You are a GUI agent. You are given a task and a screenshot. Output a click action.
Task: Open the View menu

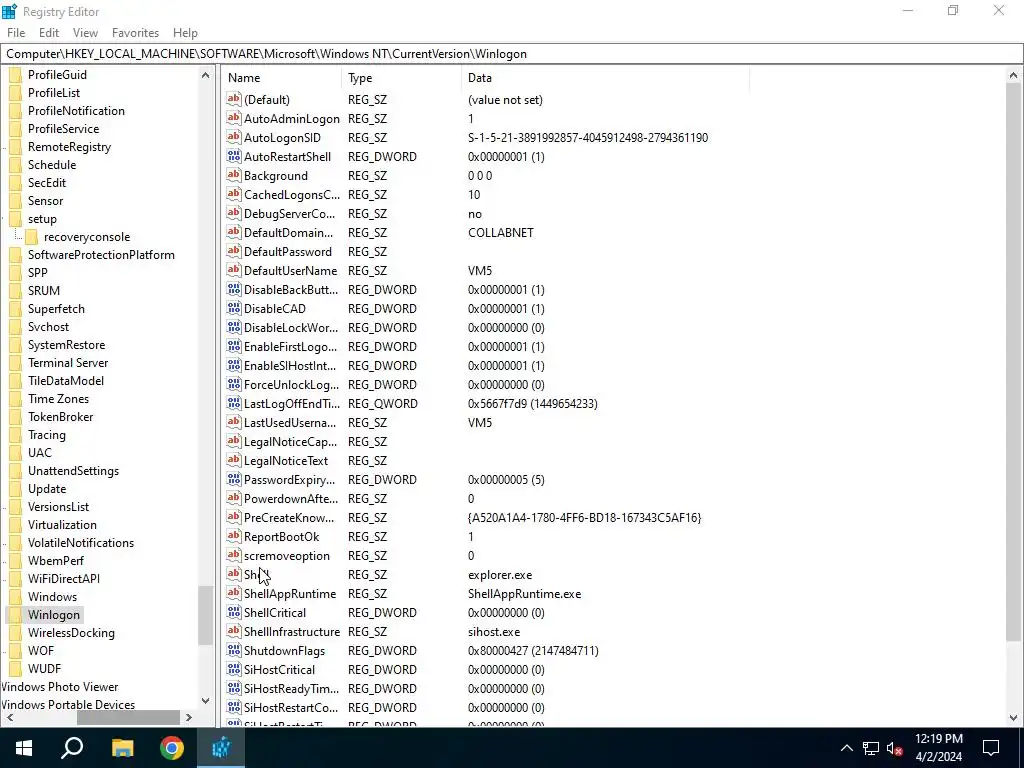(x=85, y=33)
